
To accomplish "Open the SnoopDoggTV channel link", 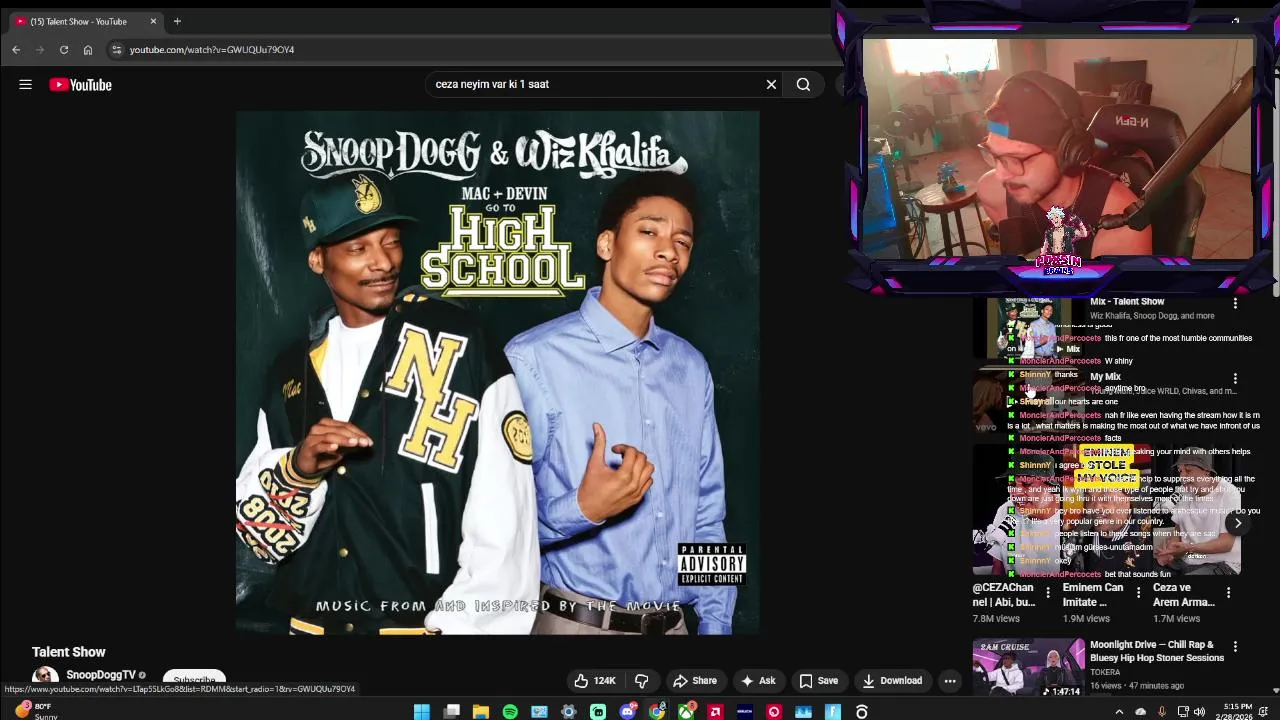I will [101, 675].
